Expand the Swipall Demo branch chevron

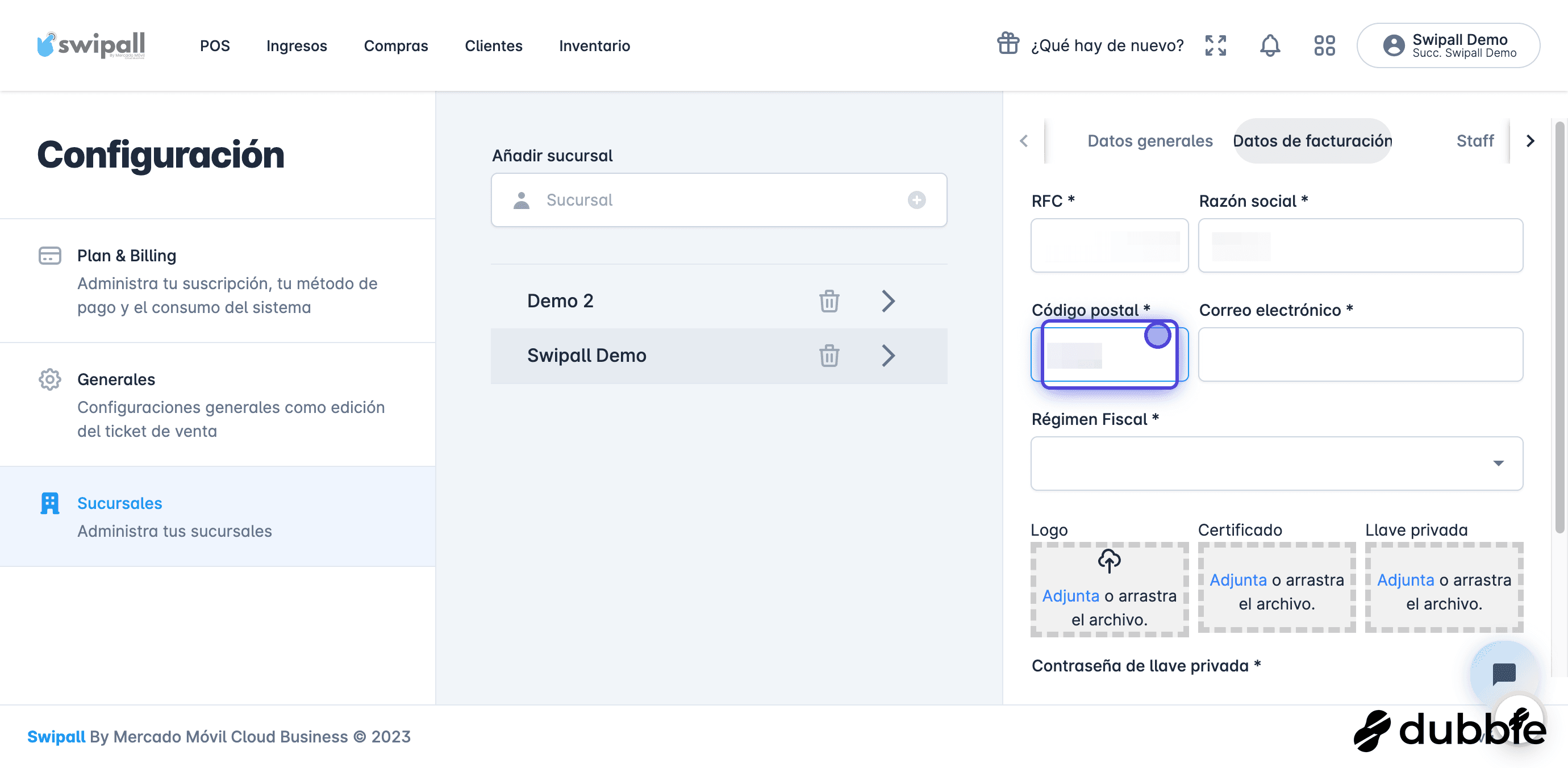[888, 356]
